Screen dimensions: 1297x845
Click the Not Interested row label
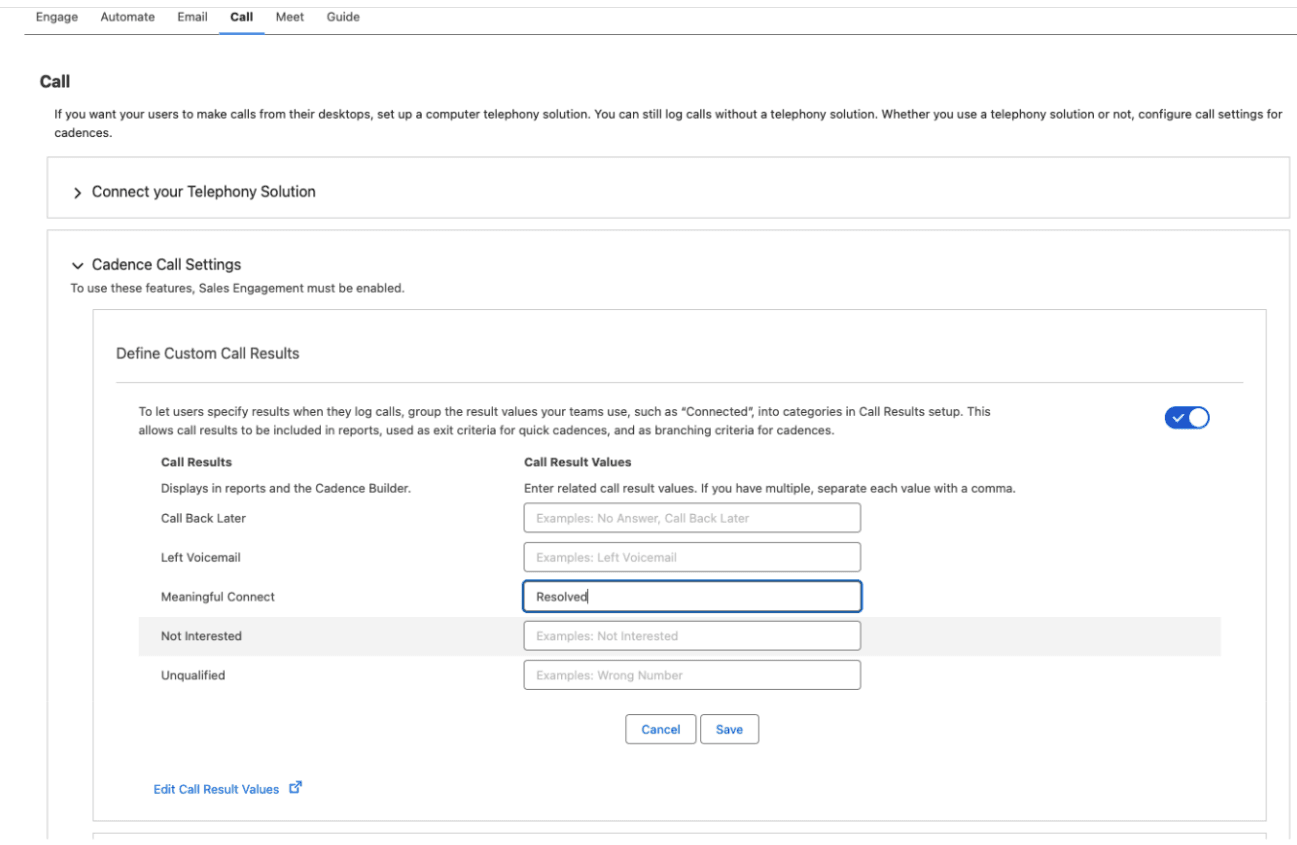click(x=201, y=636)
